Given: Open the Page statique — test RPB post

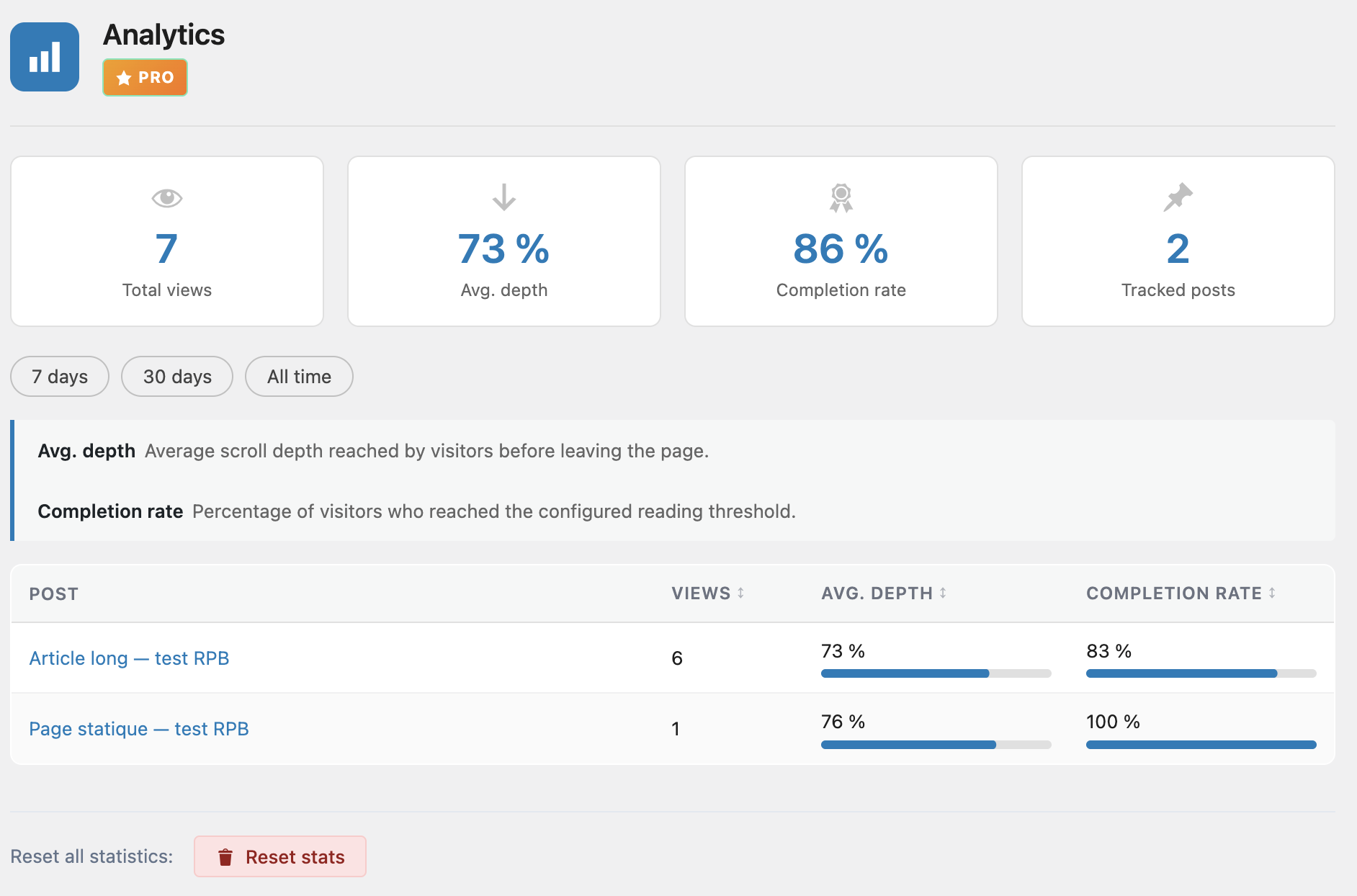Looking at the screenshot, I should pyautogui.click(x=138, y=728).
